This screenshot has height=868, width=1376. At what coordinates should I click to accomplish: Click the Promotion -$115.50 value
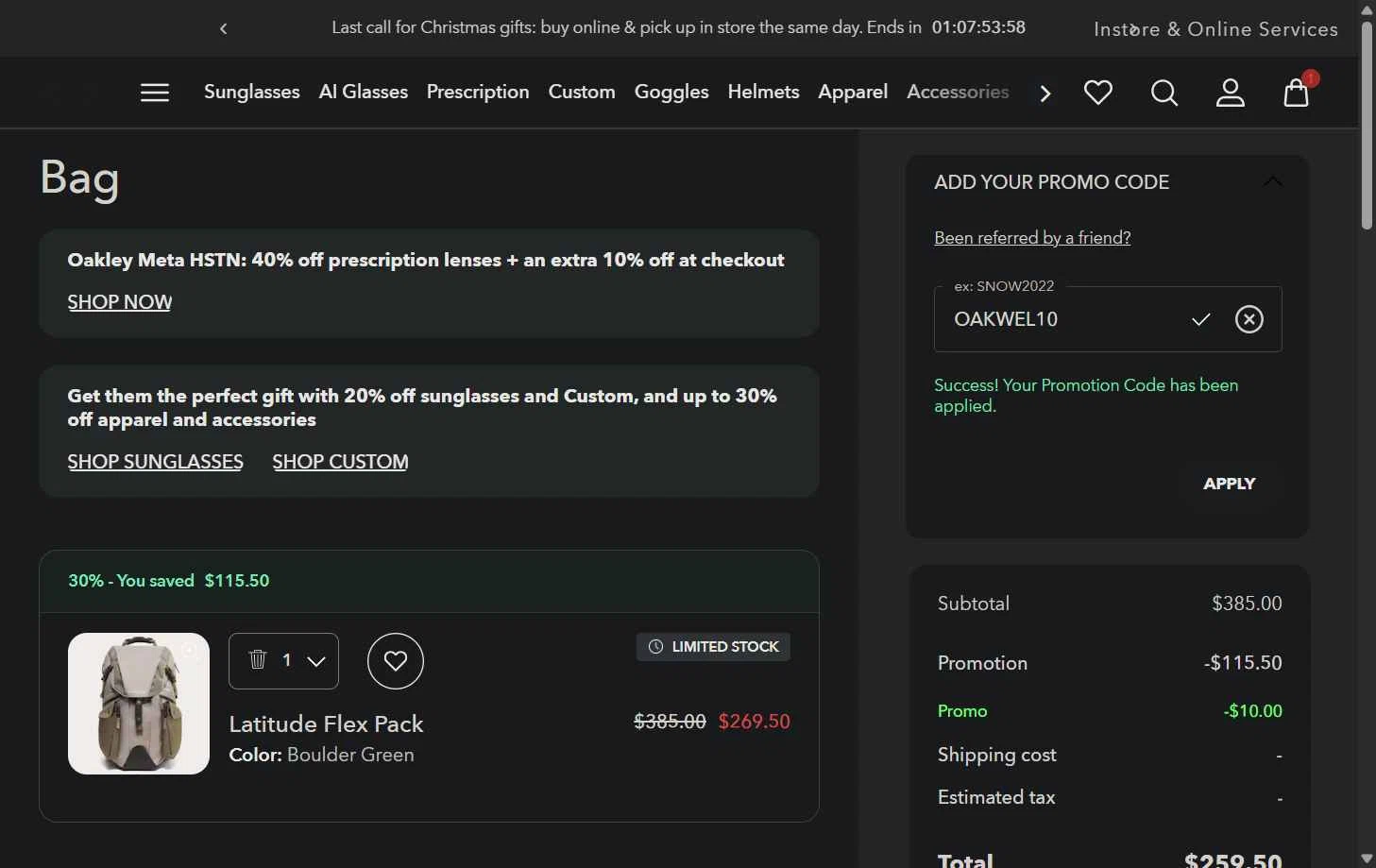1243,663
